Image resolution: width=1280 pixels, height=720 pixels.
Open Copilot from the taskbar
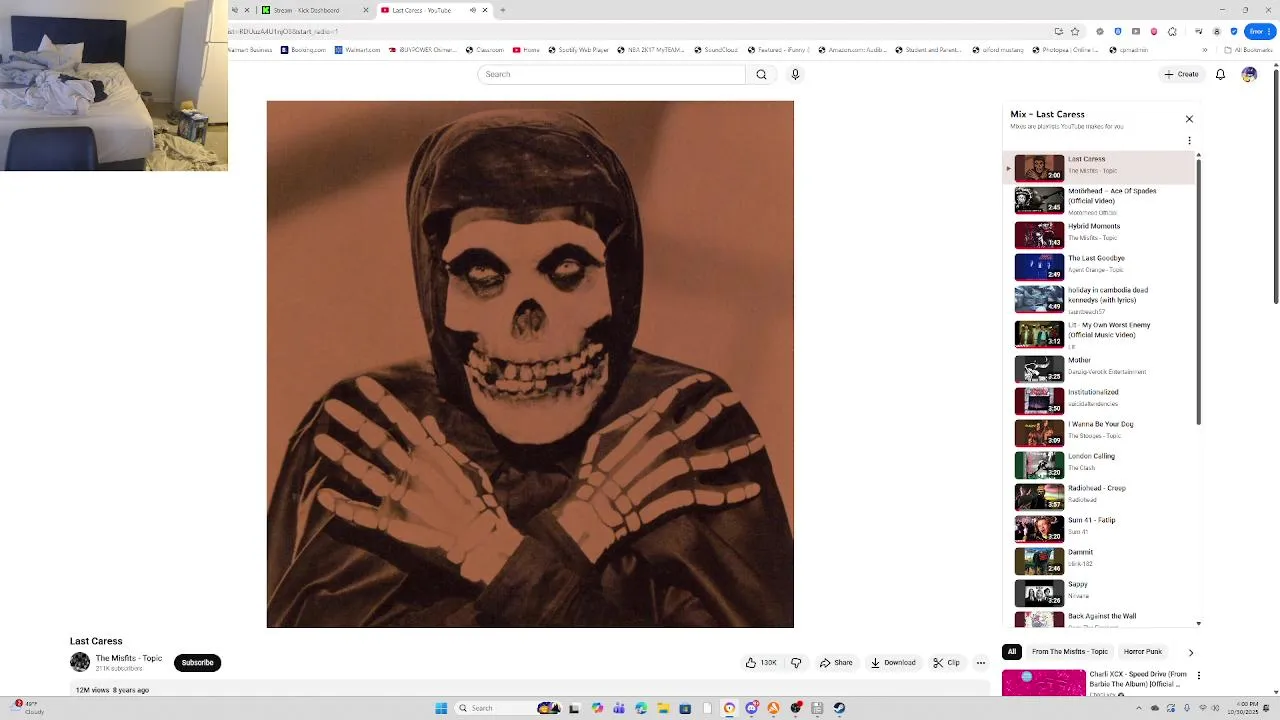pos(597,708)
